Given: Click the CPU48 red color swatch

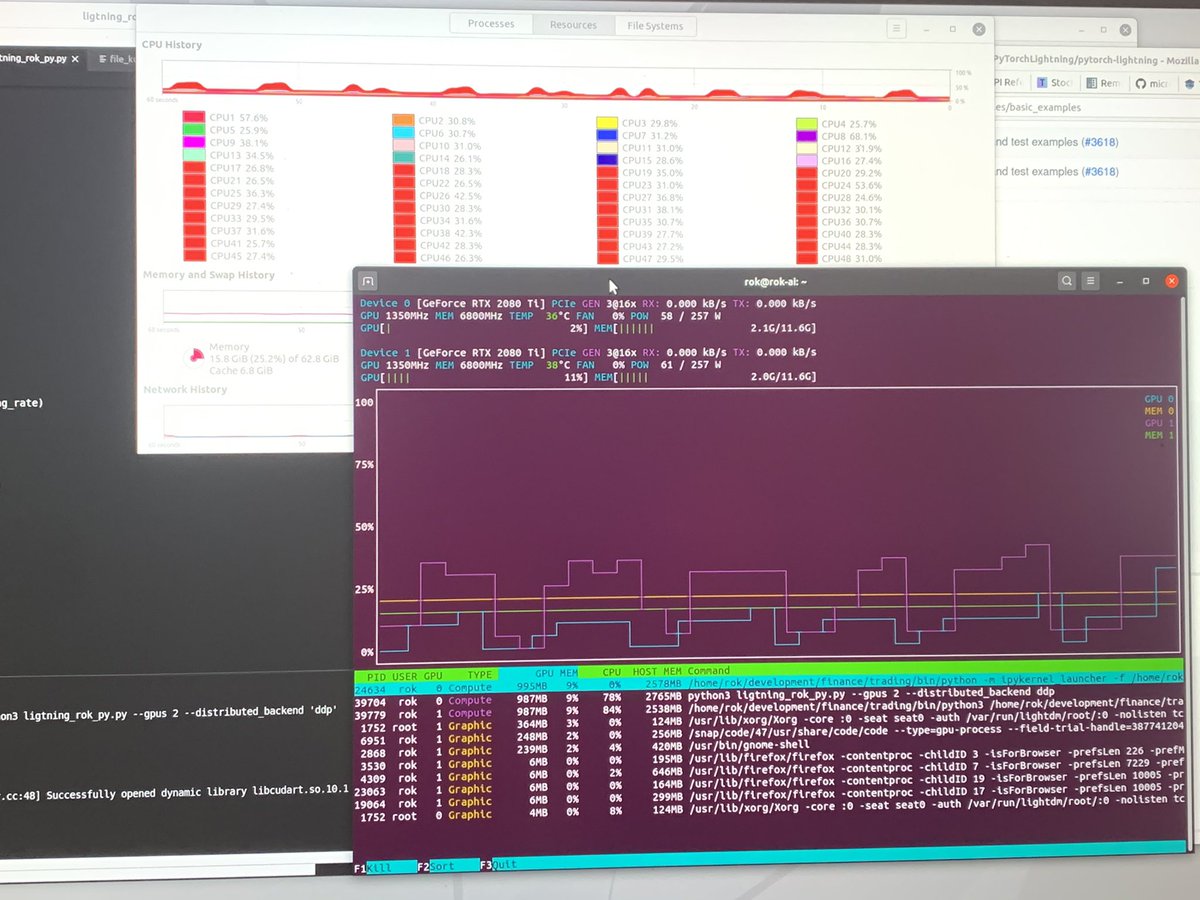Looking at the screenshot, I should click(x=807, y=259).
